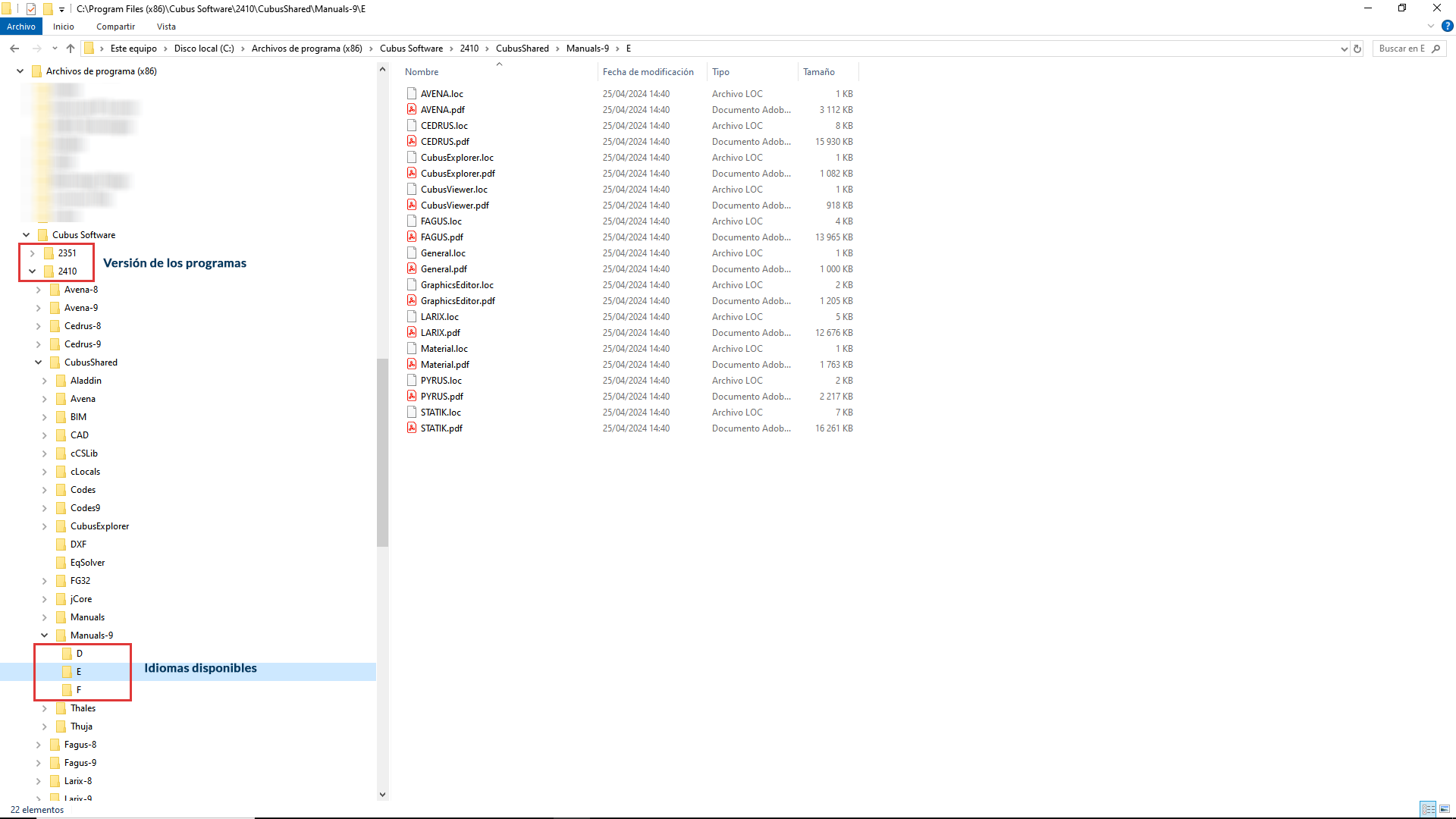Screen dimensions: 1456x819
Task: Click the CEDRUS.loc file icon
Action: (x=412, y=126)
